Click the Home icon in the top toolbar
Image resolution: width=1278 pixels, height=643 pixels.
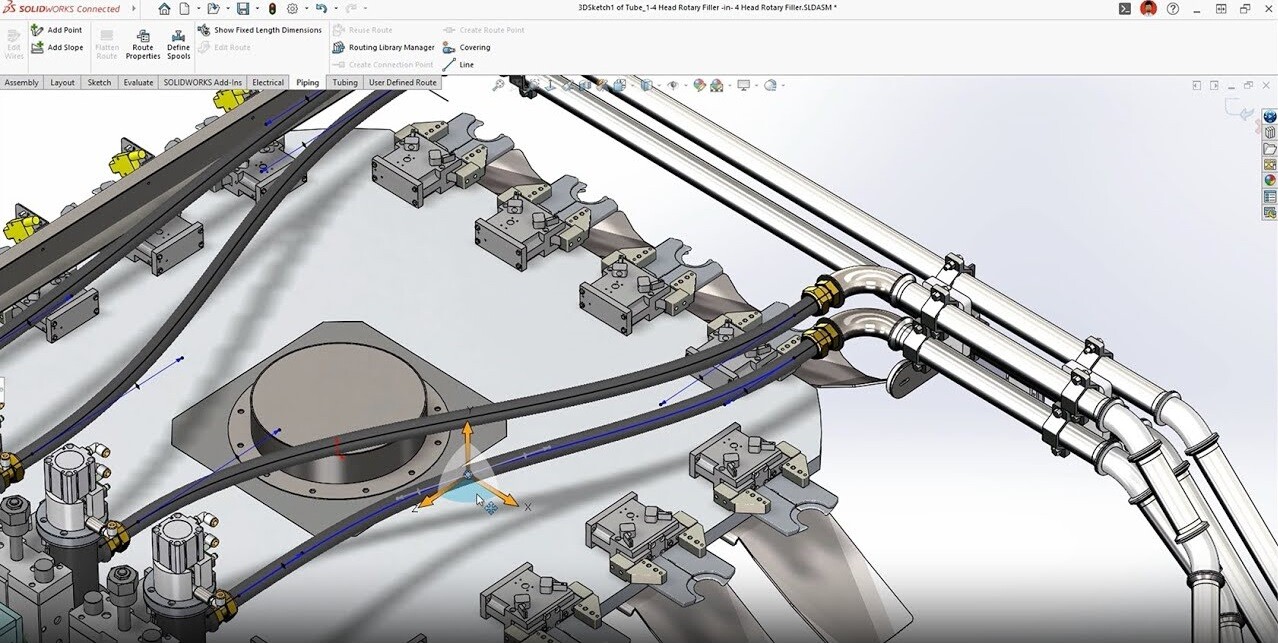[x=164, y=8]
